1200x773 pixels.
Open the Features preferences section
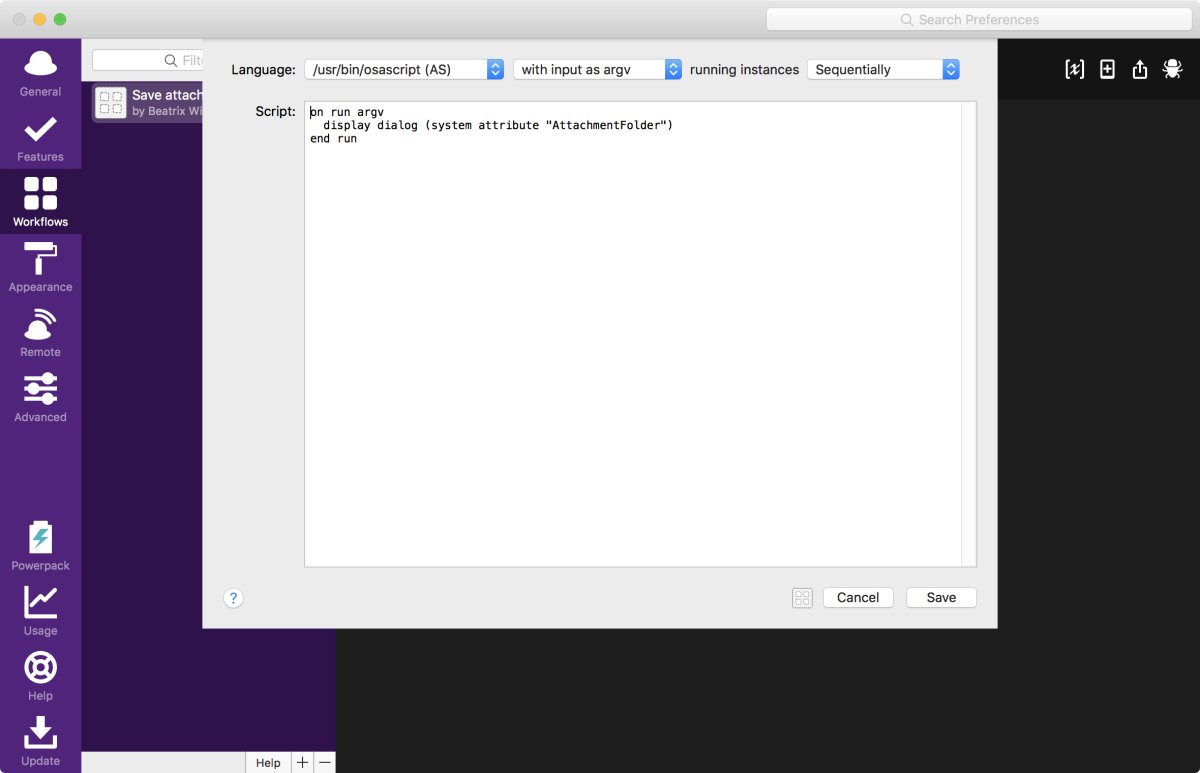coord(40,138)
